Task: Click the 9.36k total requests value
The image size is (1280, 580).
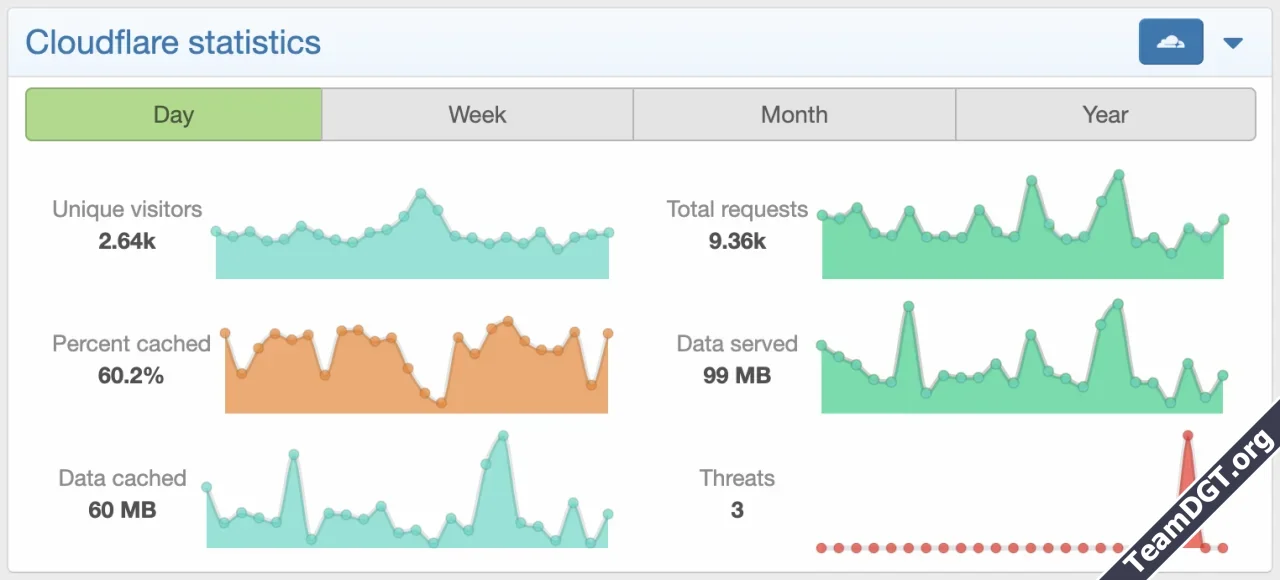Action: (x=737, y=241)
